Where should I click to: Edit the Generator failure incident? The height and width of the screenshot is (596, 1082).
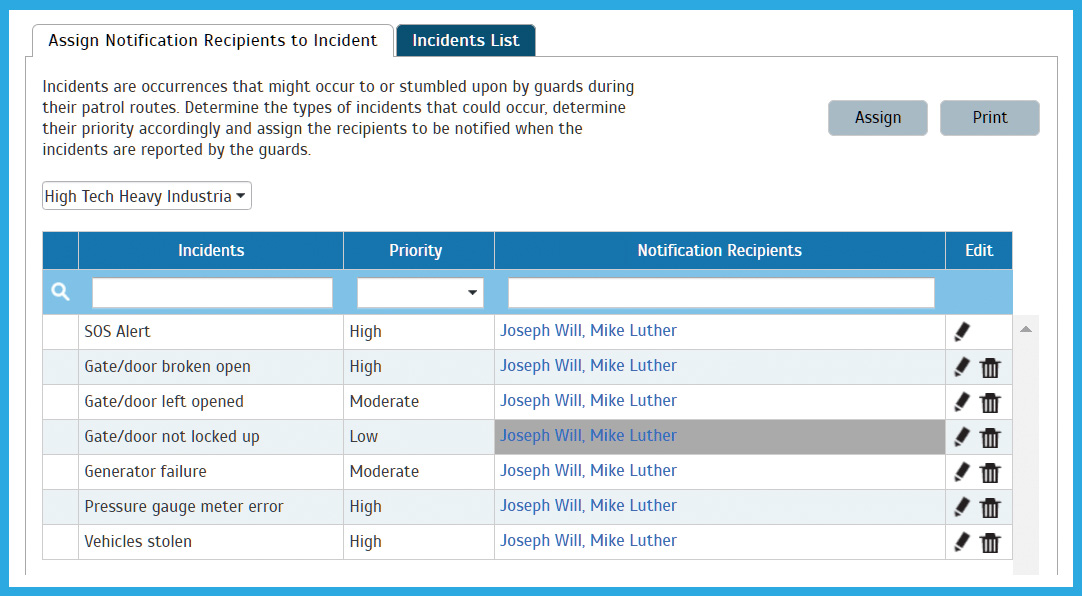[x=962, y=472]
